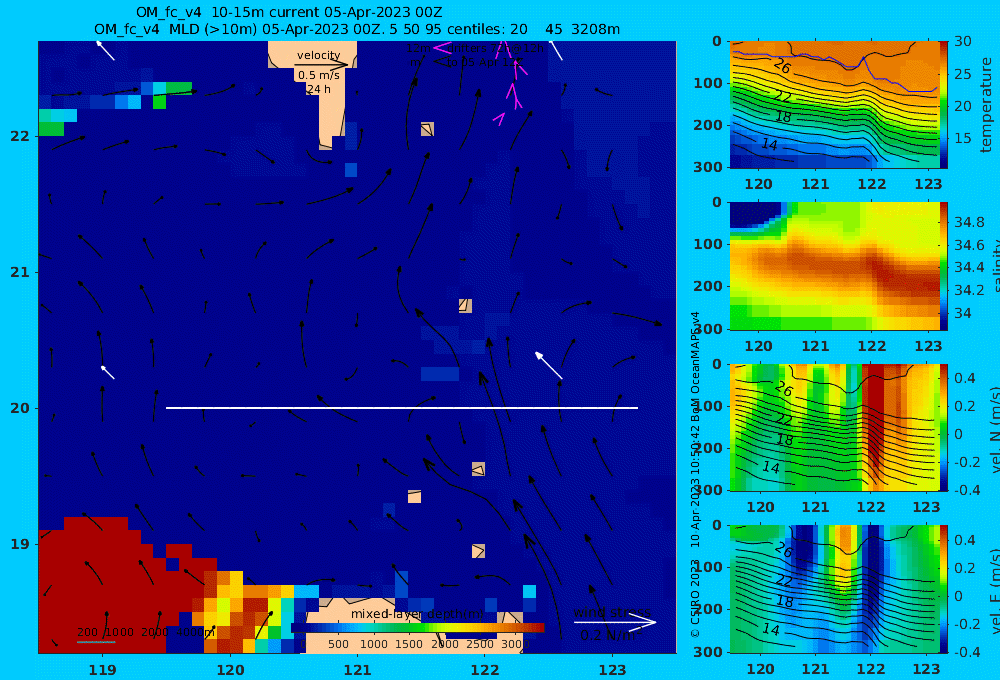Click the temperature colorbar
The height and width of the screenshot is (680, 1000).
pos(943,104)
